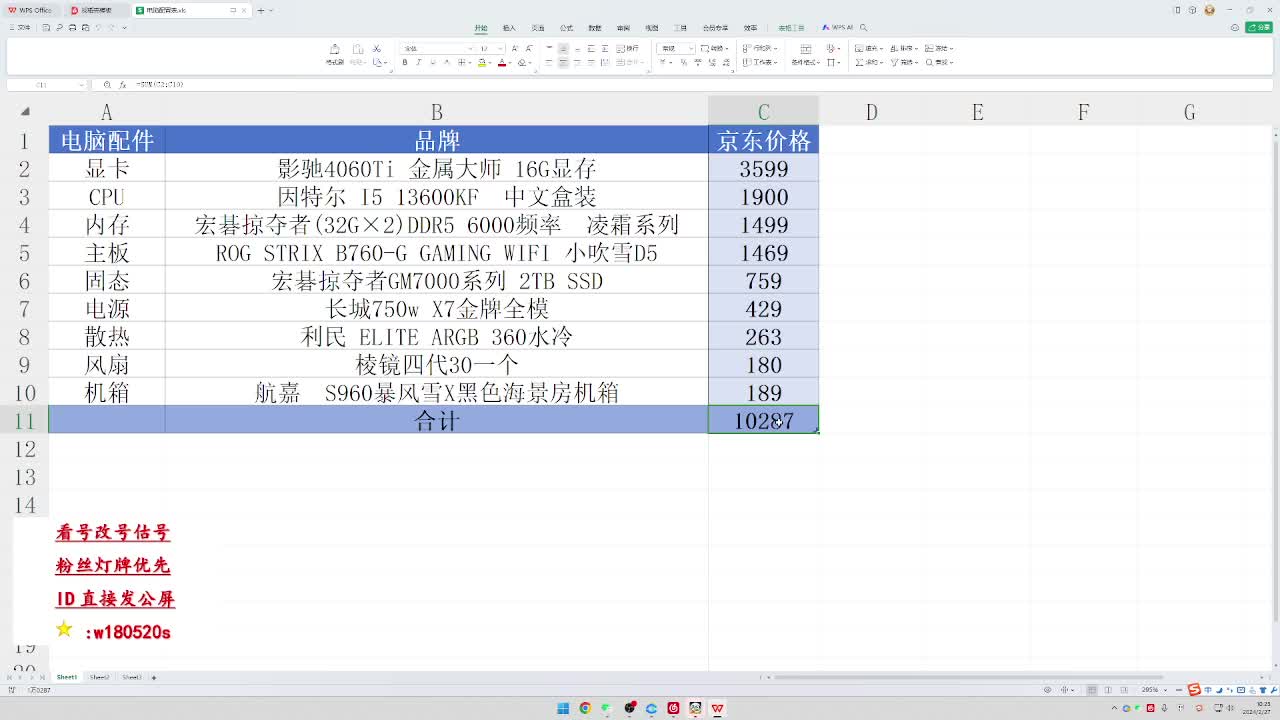Switch to the Sheet2 worksheet tab

point(99,677)
